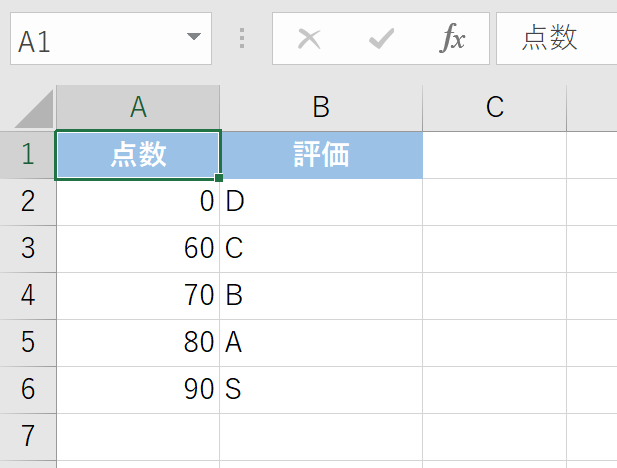The width and height of the screenshot is (617, 468).
Task: Click the Enter checkmark icon in formula bar
Action: [381, 39]
